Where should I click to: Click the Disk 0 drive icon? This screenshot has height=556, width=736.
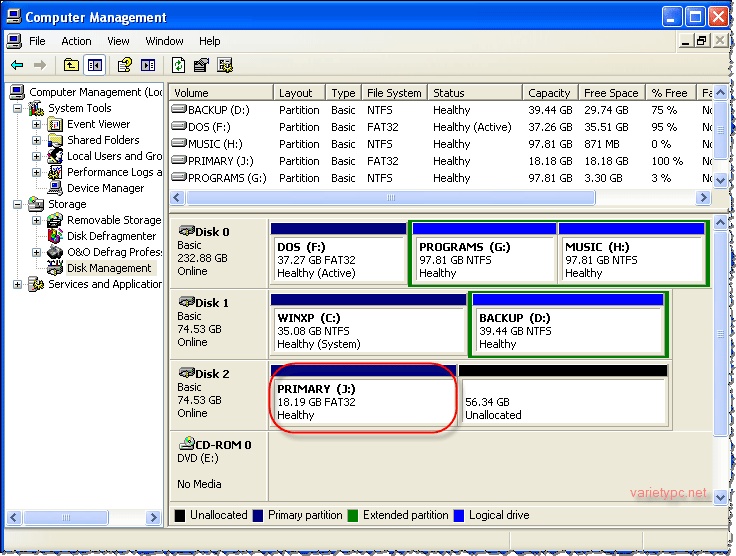(x=186, y=231)
